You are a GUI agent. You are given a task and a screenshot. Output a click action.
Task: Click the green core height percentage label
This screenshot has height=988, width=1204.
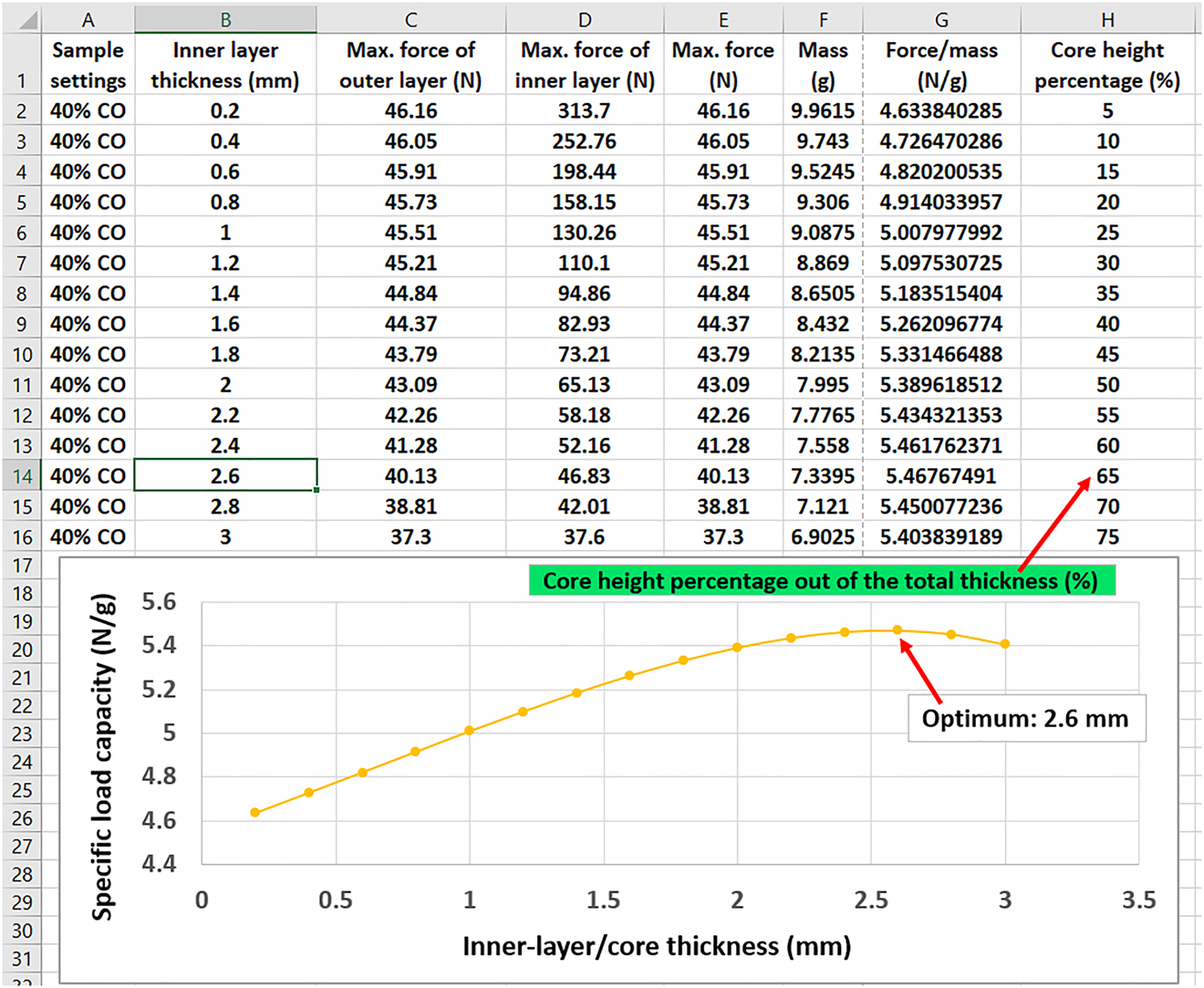pyautogui.click(x=821, y=581)
